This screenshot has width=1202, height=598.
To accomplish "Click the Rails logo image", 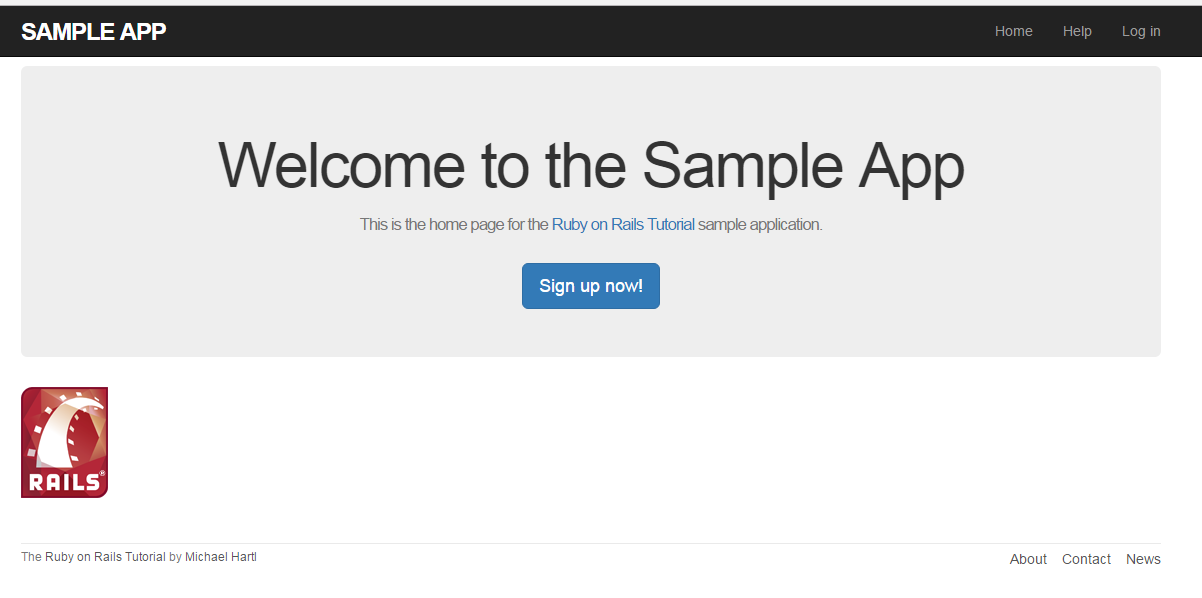I will click(64, 442).
